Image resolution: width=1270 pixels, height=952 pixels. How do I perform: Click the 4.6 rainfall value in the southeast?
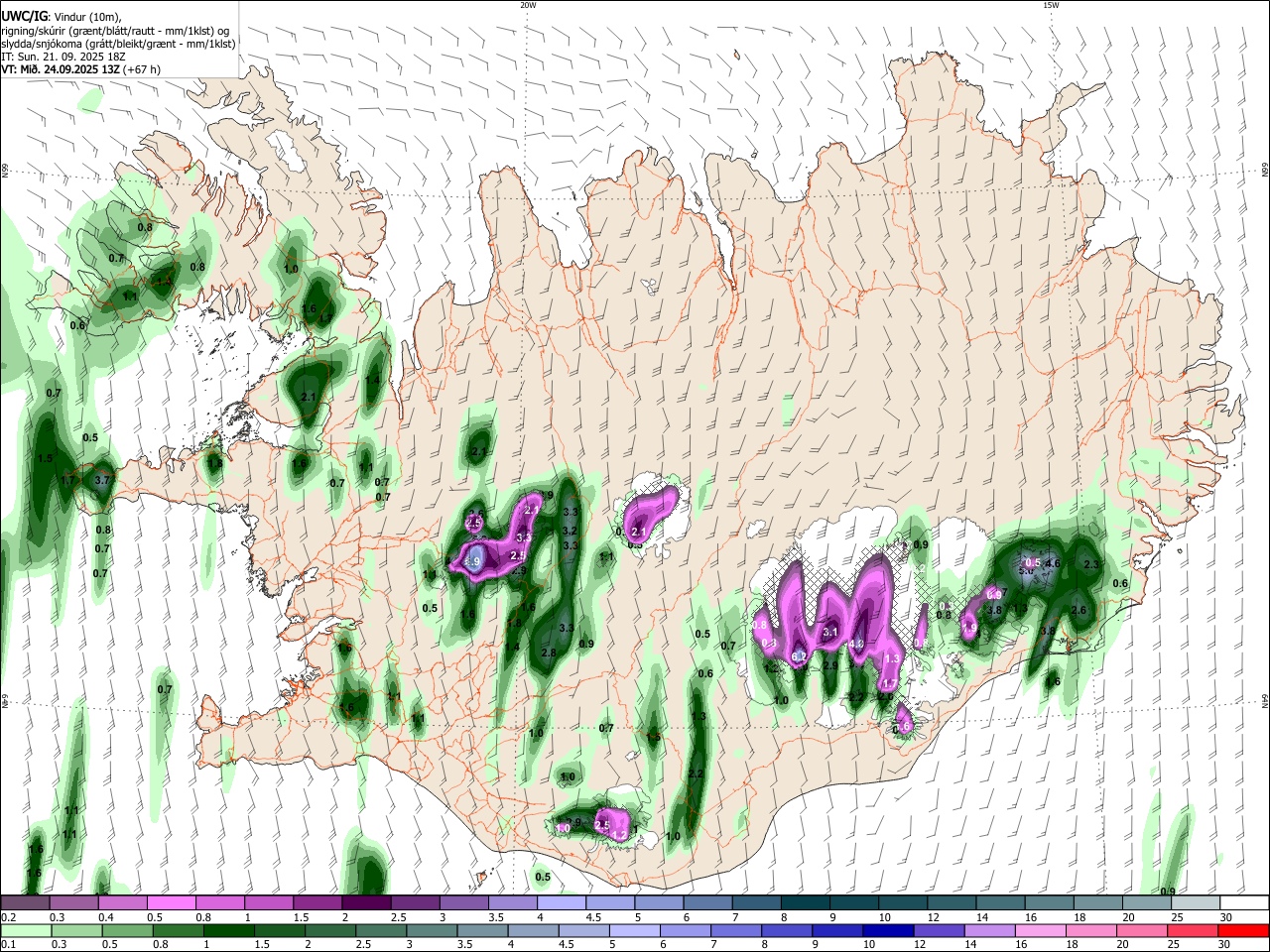[x=1054, y=563]
